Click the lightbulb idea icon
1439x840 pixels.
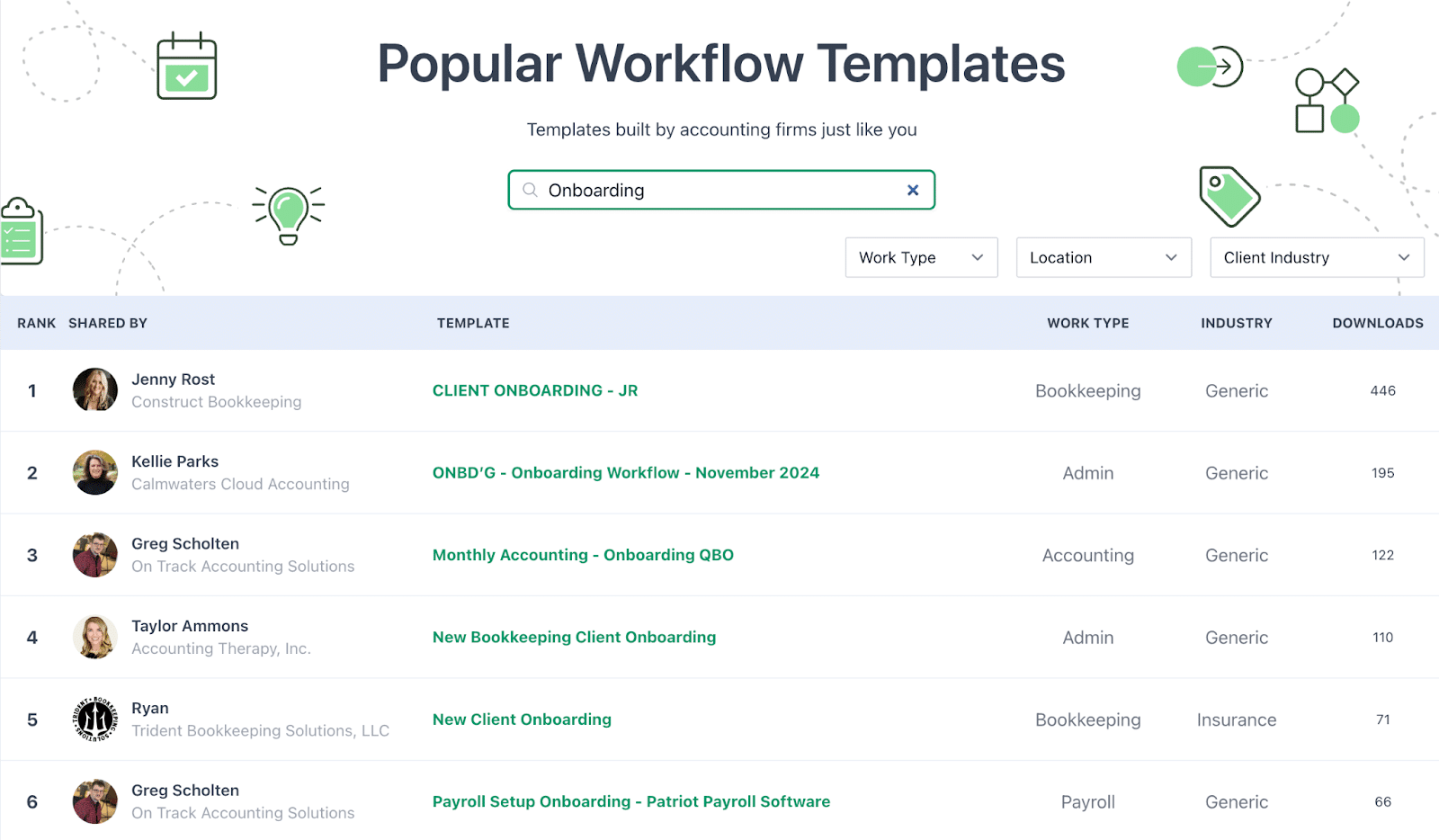[x=288, y=216]
